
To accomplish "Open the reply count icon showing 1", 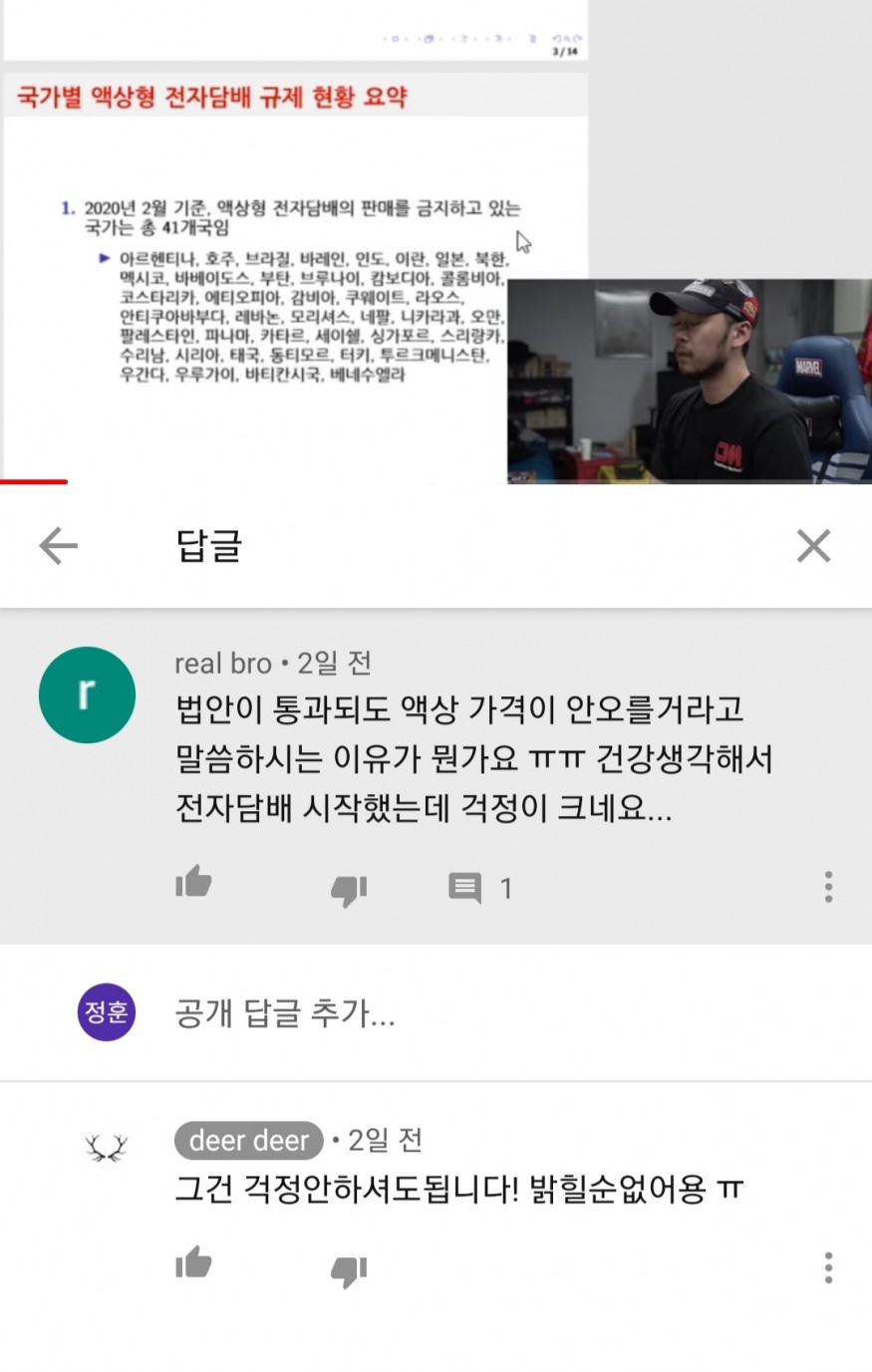I will 480,887.
